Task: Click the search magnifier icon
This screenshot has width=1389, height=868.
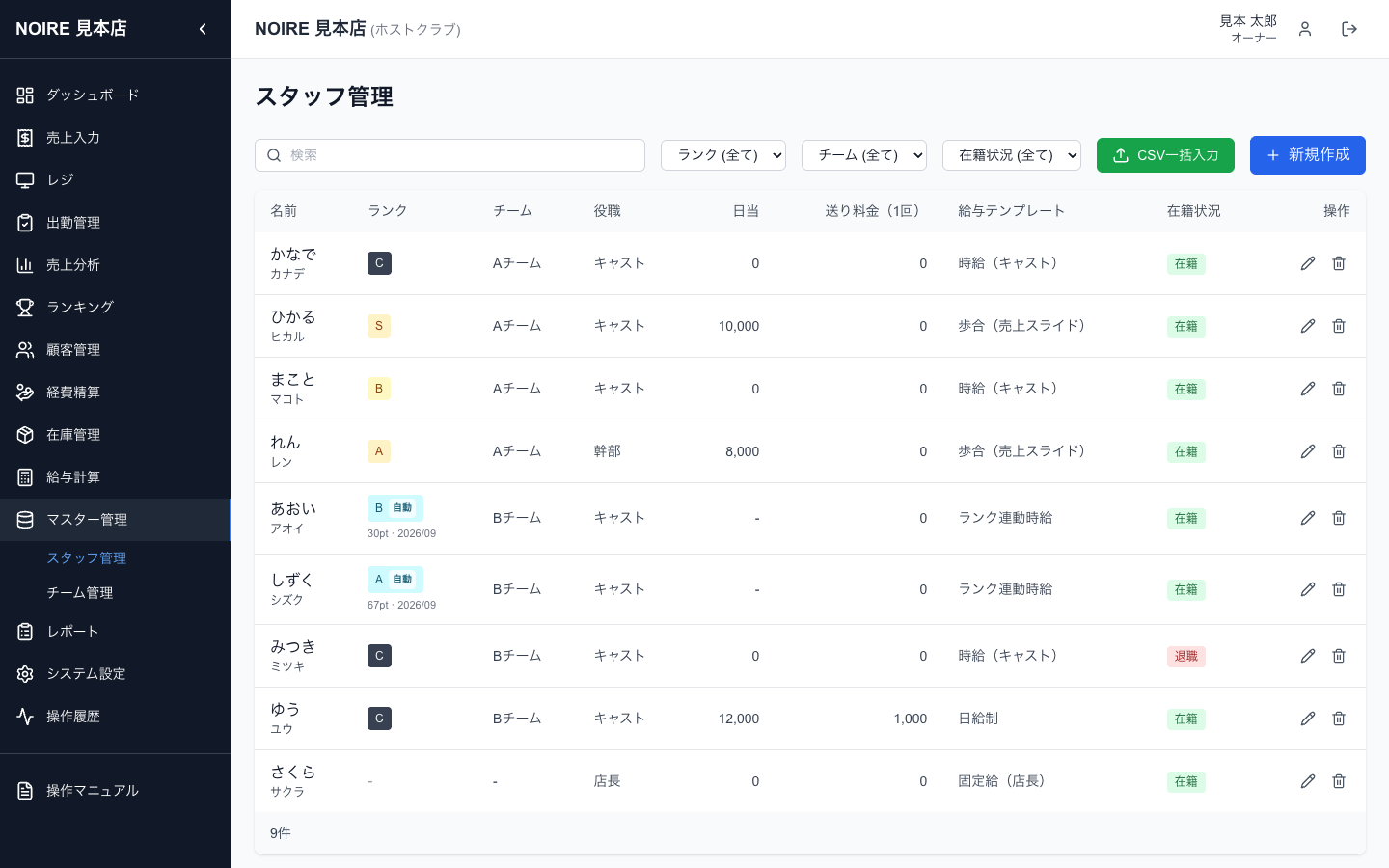Action: click(274, 155)
